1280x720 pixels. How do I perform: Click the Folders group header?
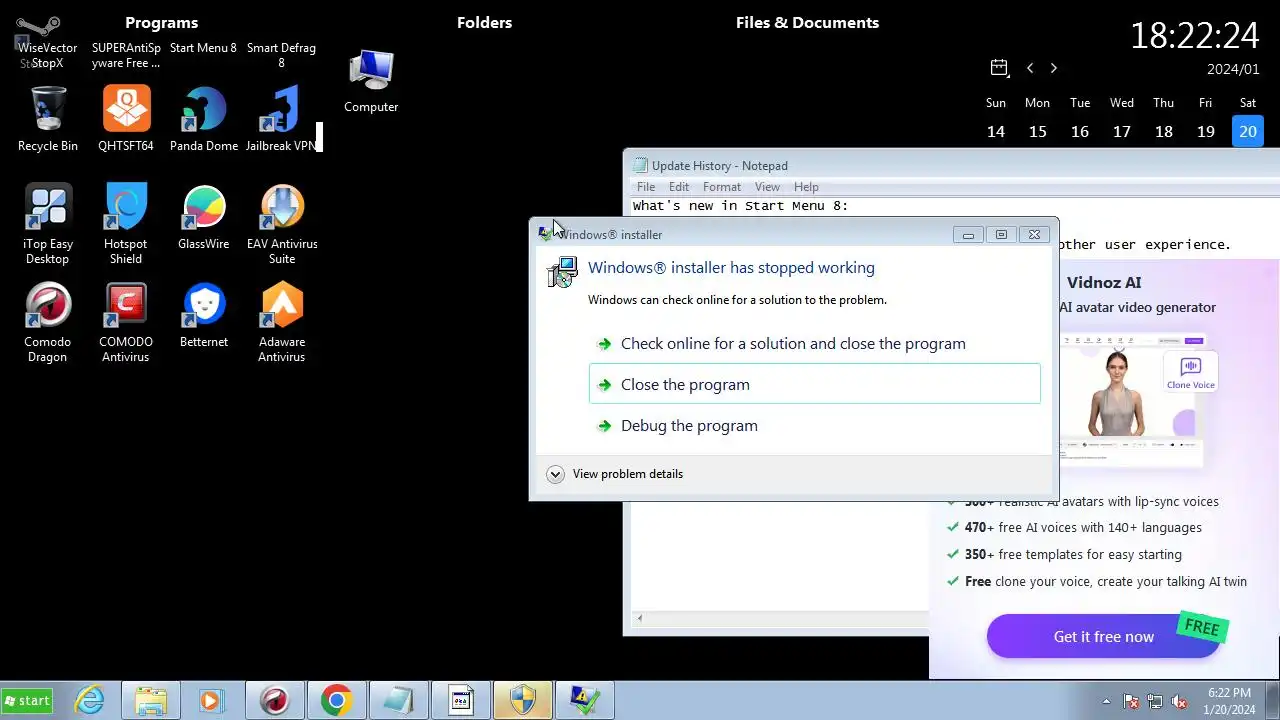coord(484,22)
